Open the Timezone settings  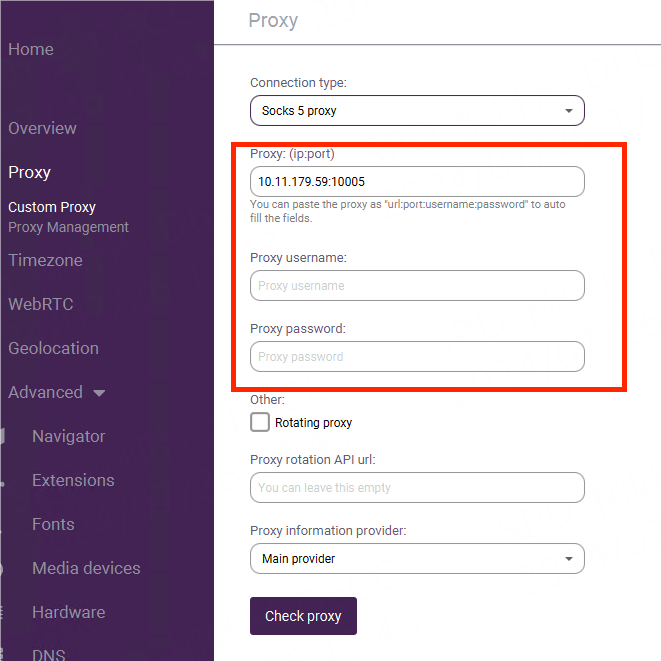pyautogui.click(x=45, y=261)
